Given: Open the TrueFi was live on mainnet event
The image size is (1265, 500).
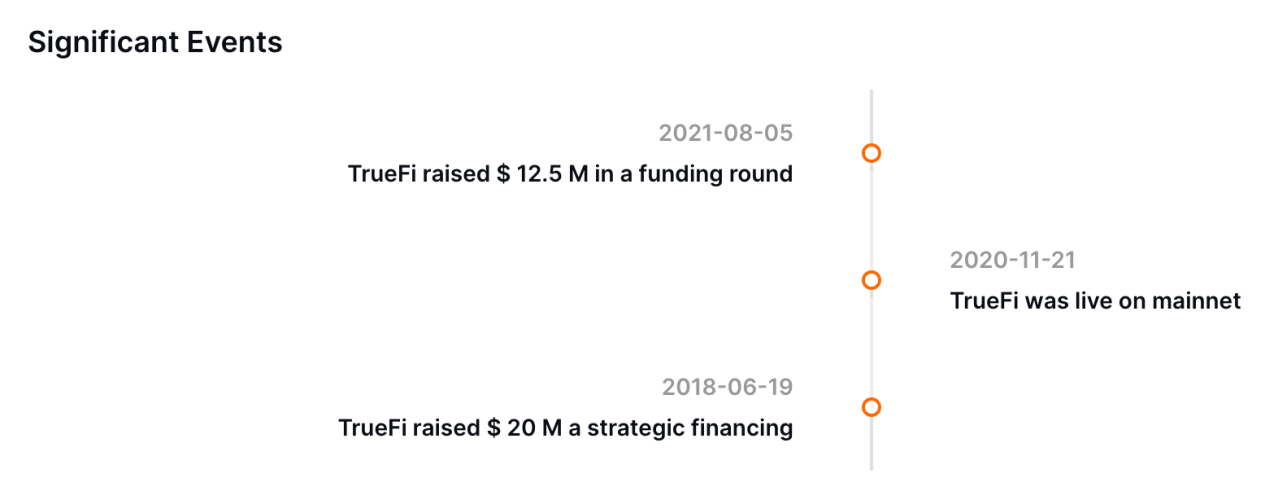Looking at the screenshot, I should 1095,301.
